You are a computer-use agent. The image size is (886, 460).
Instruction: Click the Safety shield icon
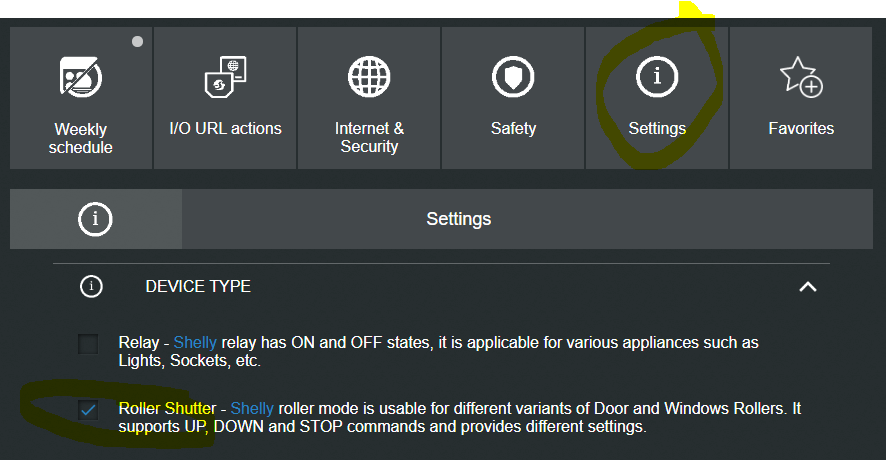click(513, 77)
